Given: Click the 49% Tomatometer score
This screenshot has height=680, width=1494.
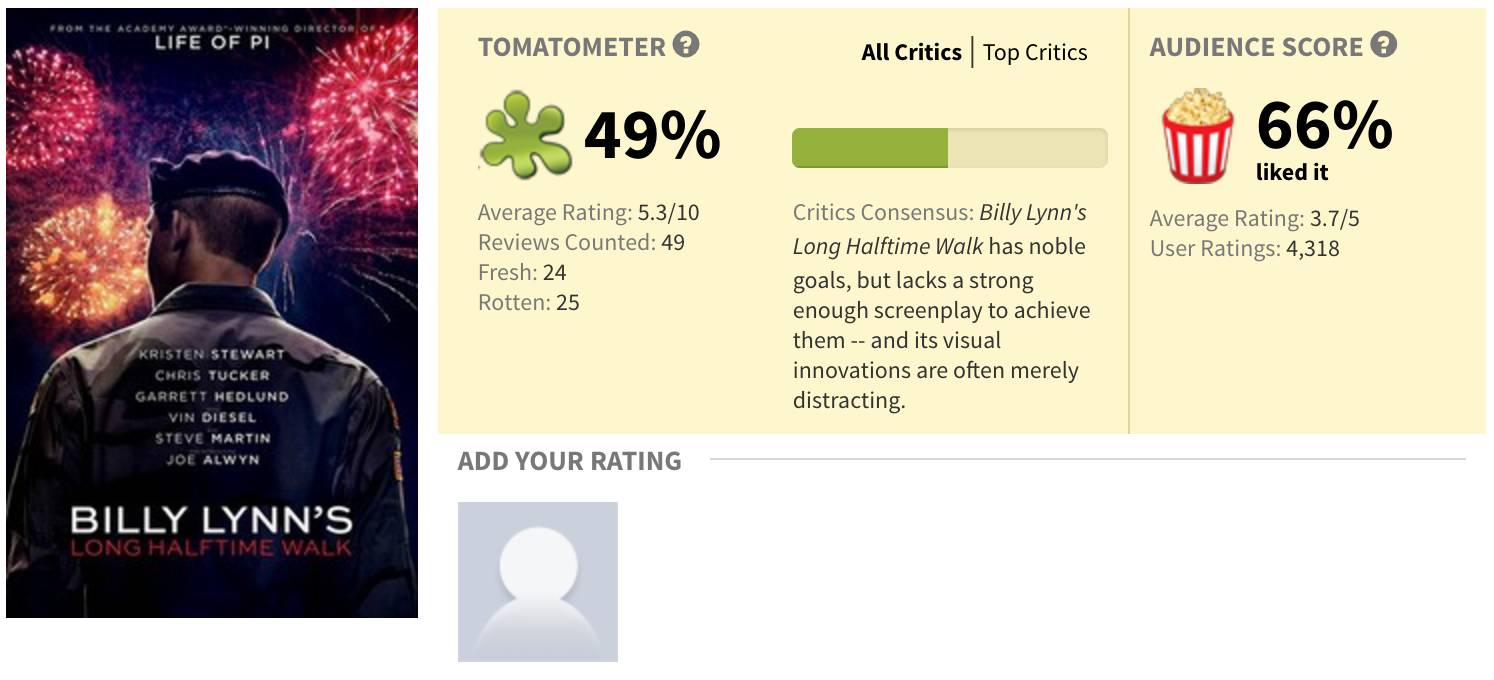Looking at the screenshot, I should pyautogui.click(x=652, y=135).
